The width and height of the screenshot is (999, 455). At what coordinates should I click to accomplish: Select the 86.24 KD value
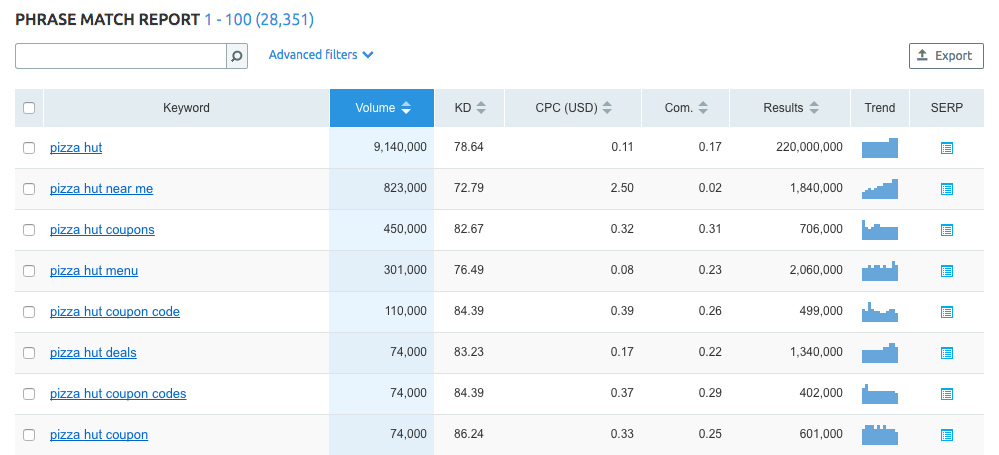pos(469,434)
